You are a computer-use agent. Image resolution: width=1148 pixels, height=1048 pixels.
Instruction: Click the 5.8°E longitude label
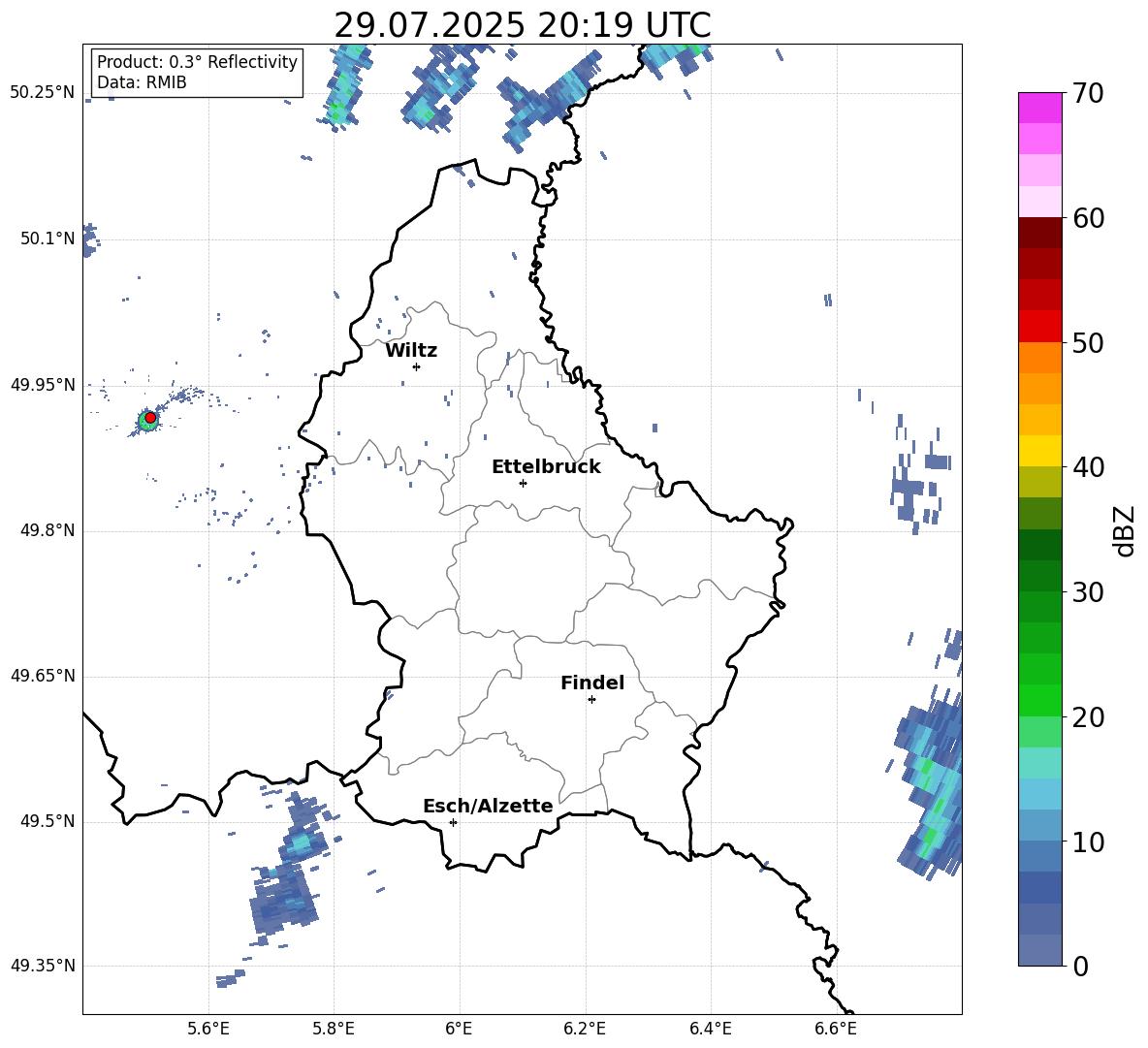click(334, 1029)
